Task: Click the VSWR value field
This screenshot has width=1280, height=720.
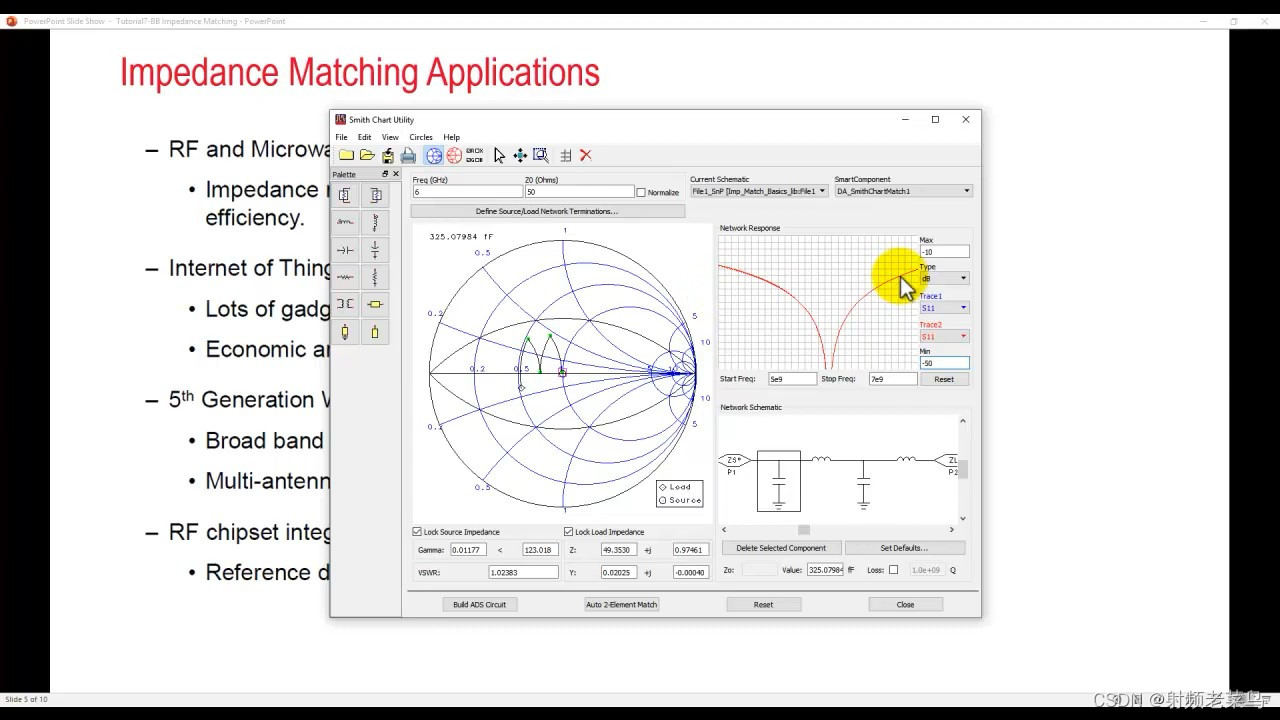Action: (x=523, y=572)
